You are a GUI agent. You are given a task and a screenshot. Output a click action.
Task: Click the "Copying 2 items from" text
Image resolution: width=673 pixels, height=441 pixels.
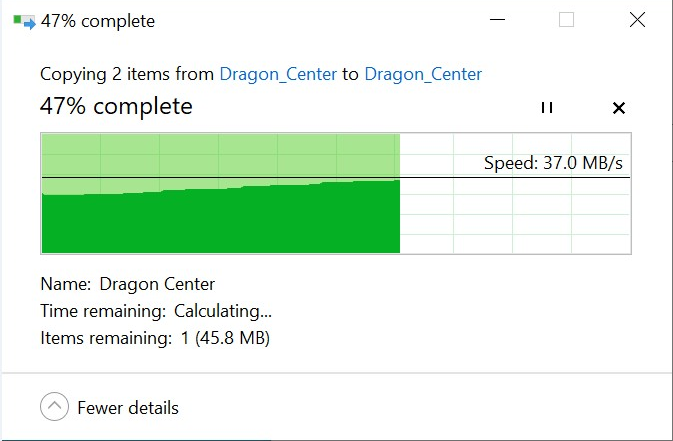pos(127,74)
